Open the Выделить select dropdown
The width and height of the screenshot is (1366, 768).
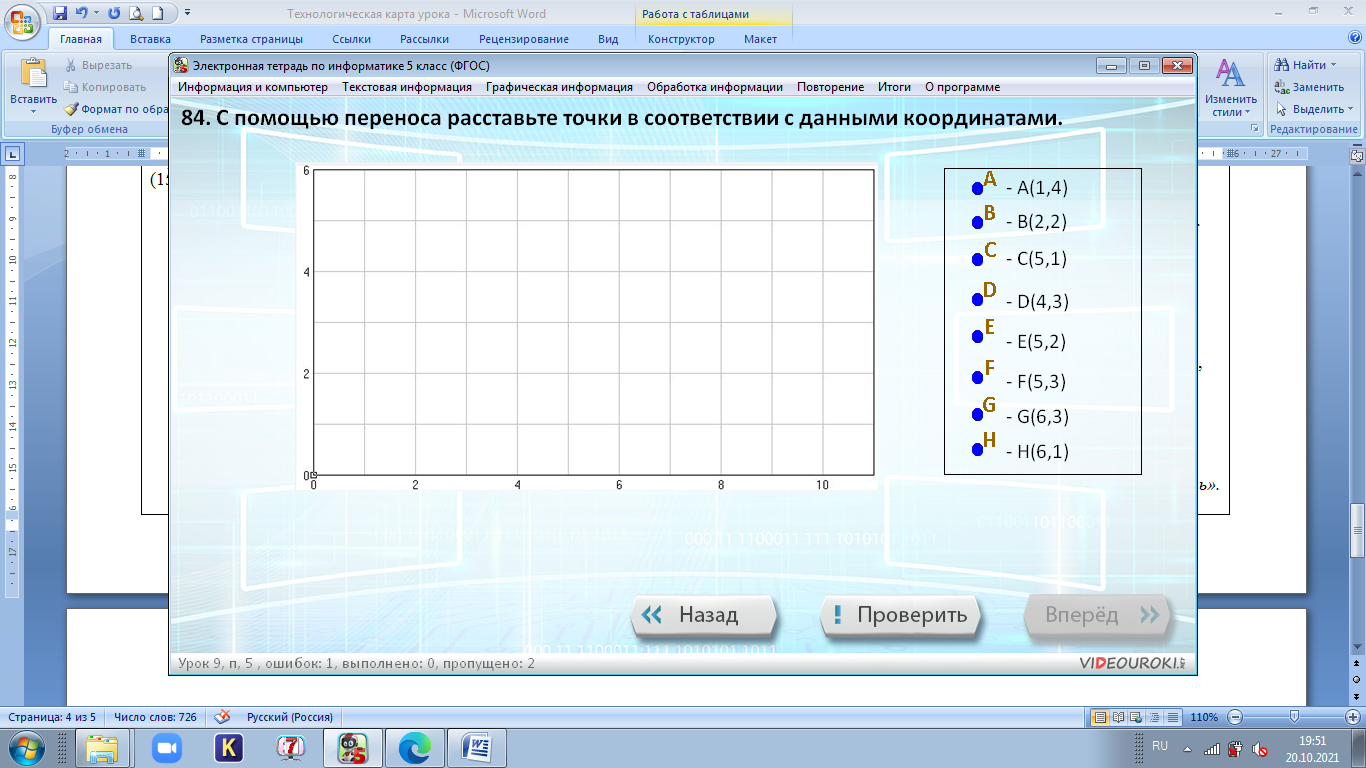point(1314,109)
